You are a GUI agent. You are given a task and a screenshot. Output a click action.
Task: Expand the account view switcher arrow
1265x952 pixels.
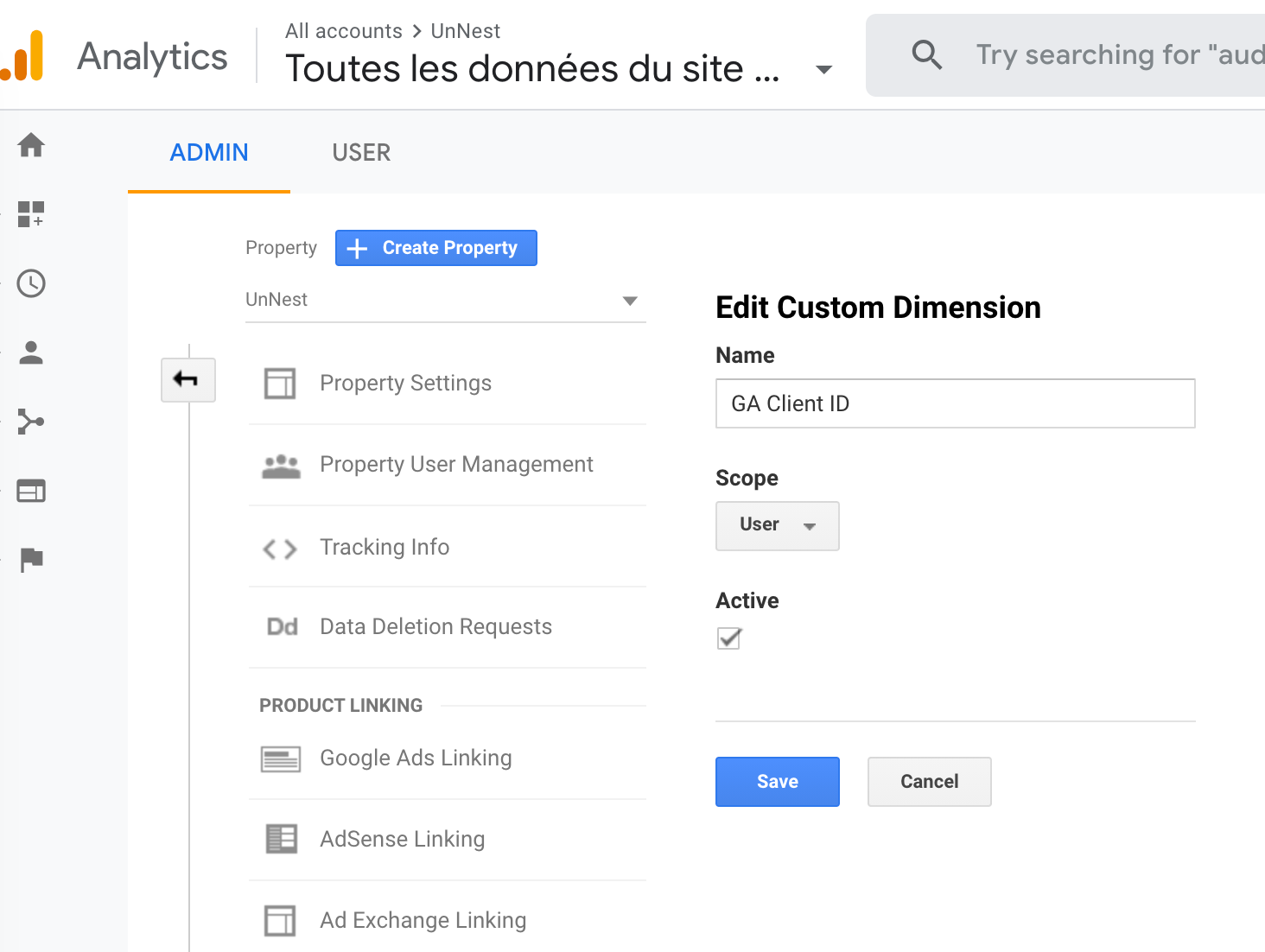(x=824, y=69)
